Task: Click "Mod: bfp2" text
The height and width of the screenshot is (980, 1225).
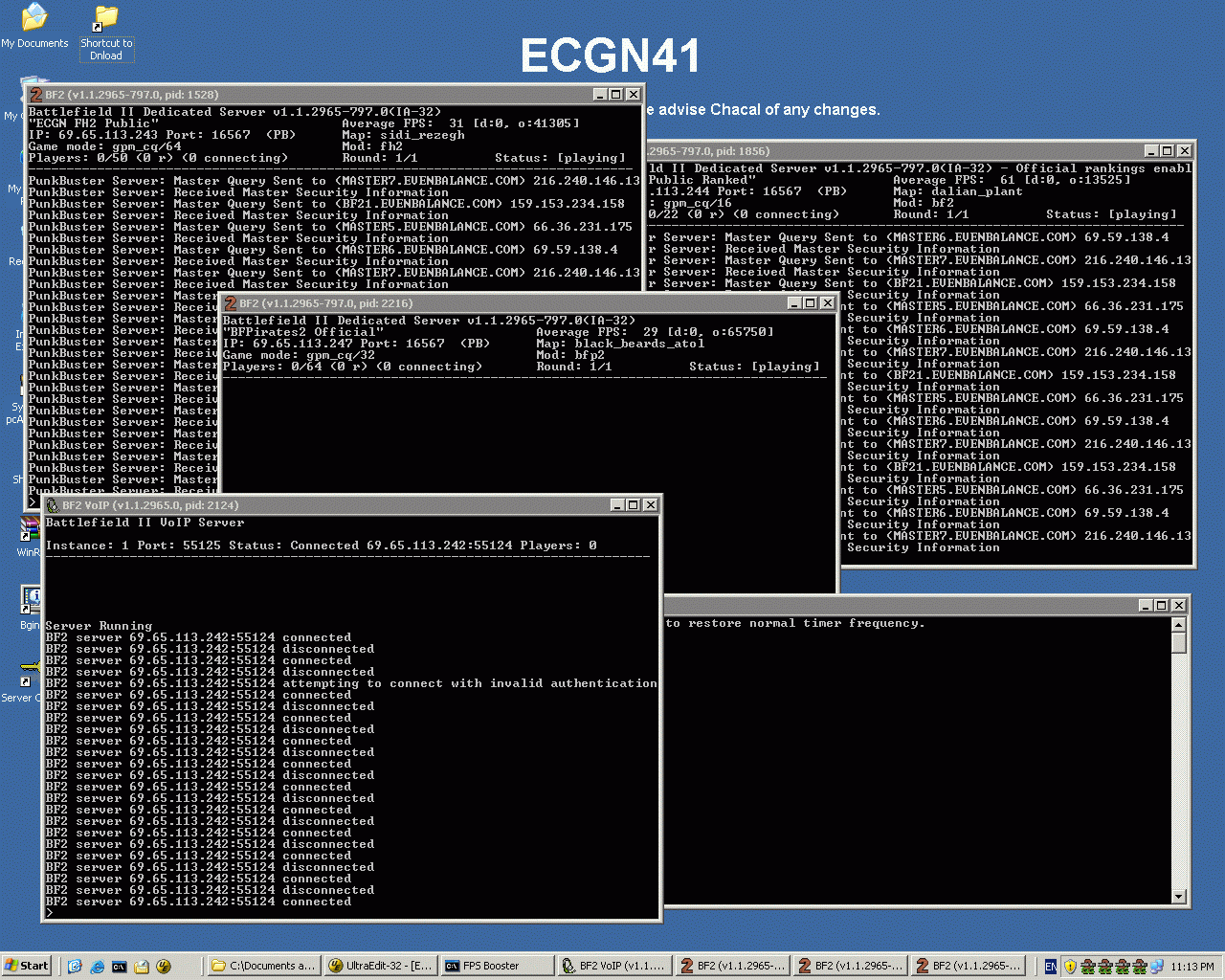Action: [570, 355]
